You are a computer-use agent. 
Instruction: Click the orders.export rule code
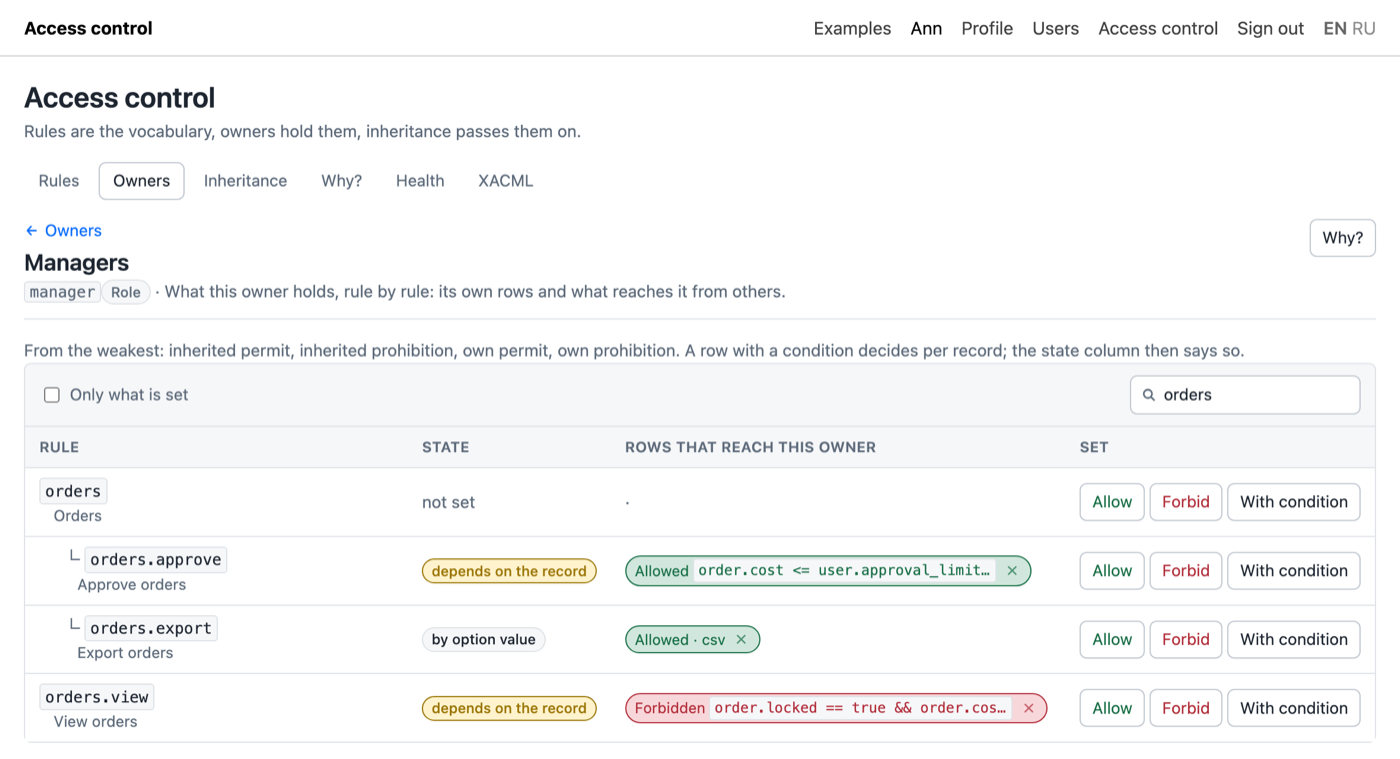(151, 628)
